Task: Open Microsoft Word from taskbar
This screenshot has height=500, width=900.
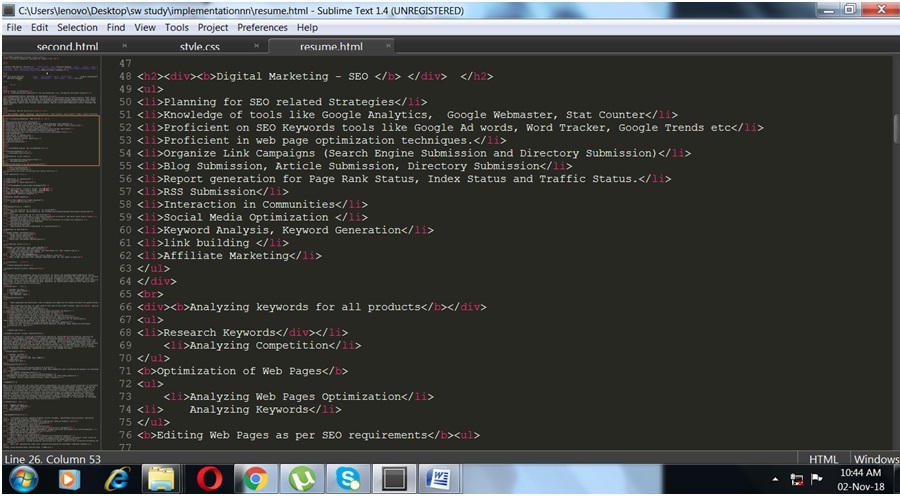Action: pos(439,480)
